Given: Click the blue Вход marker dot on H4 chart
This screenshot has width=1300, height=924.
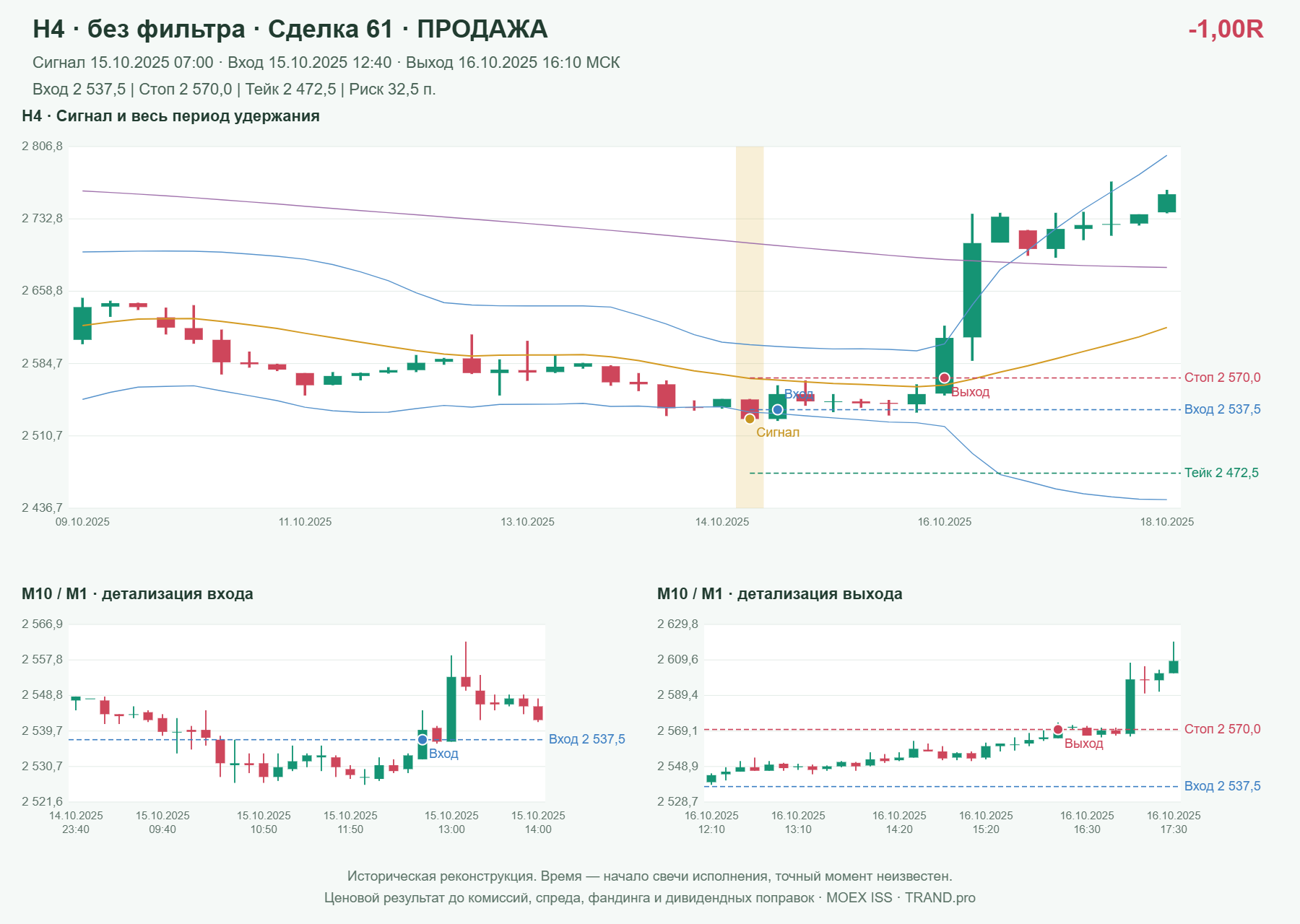Looking at the screenshot, I should [x=778, y=410].
